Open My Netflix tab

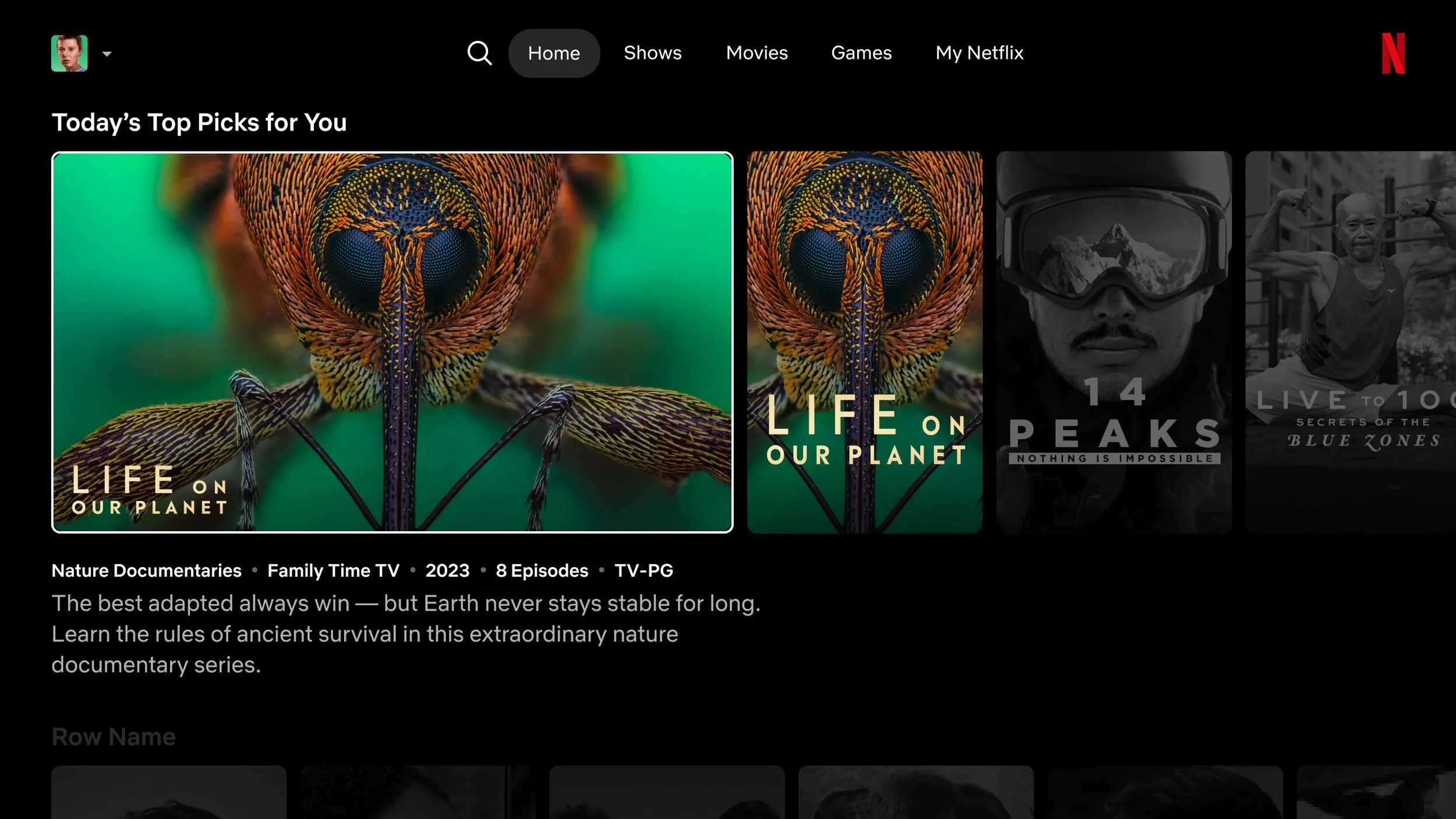tap(979, 53)
